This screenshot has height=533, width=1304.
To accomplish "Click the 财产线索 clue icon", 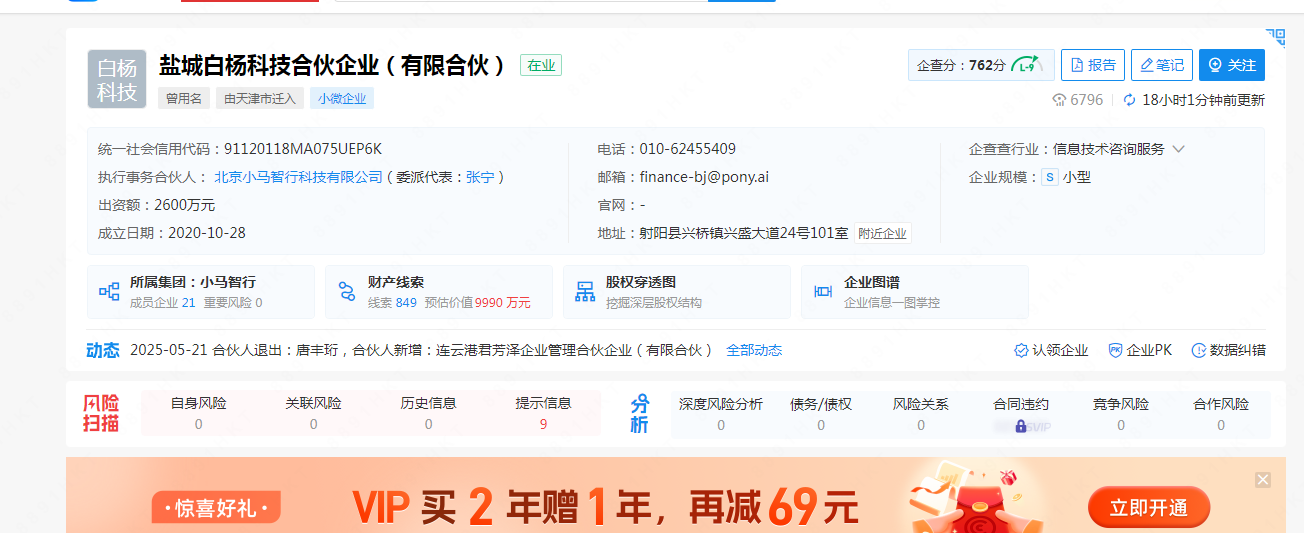I will (347, 292).
